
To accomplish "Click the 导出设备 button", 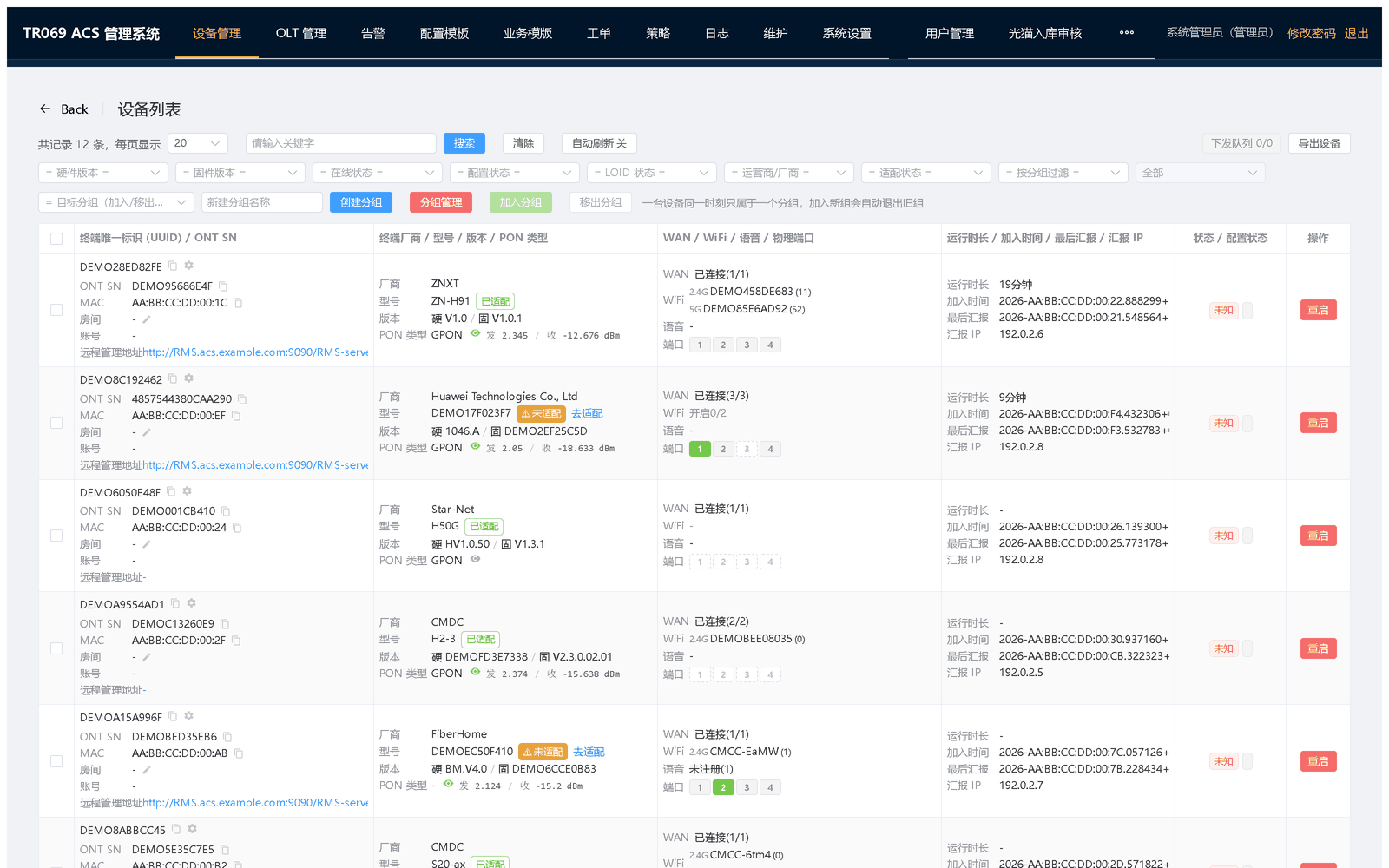I will coord(1320,143).
